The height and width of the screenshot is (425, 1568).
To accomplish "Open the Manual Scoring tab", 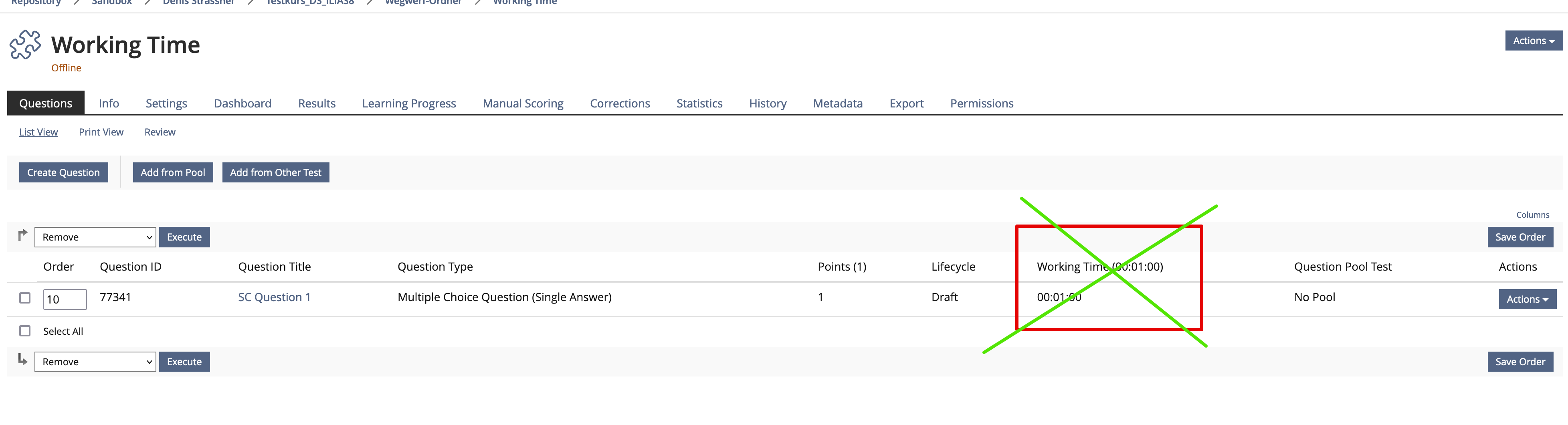I will coord(522,103).
